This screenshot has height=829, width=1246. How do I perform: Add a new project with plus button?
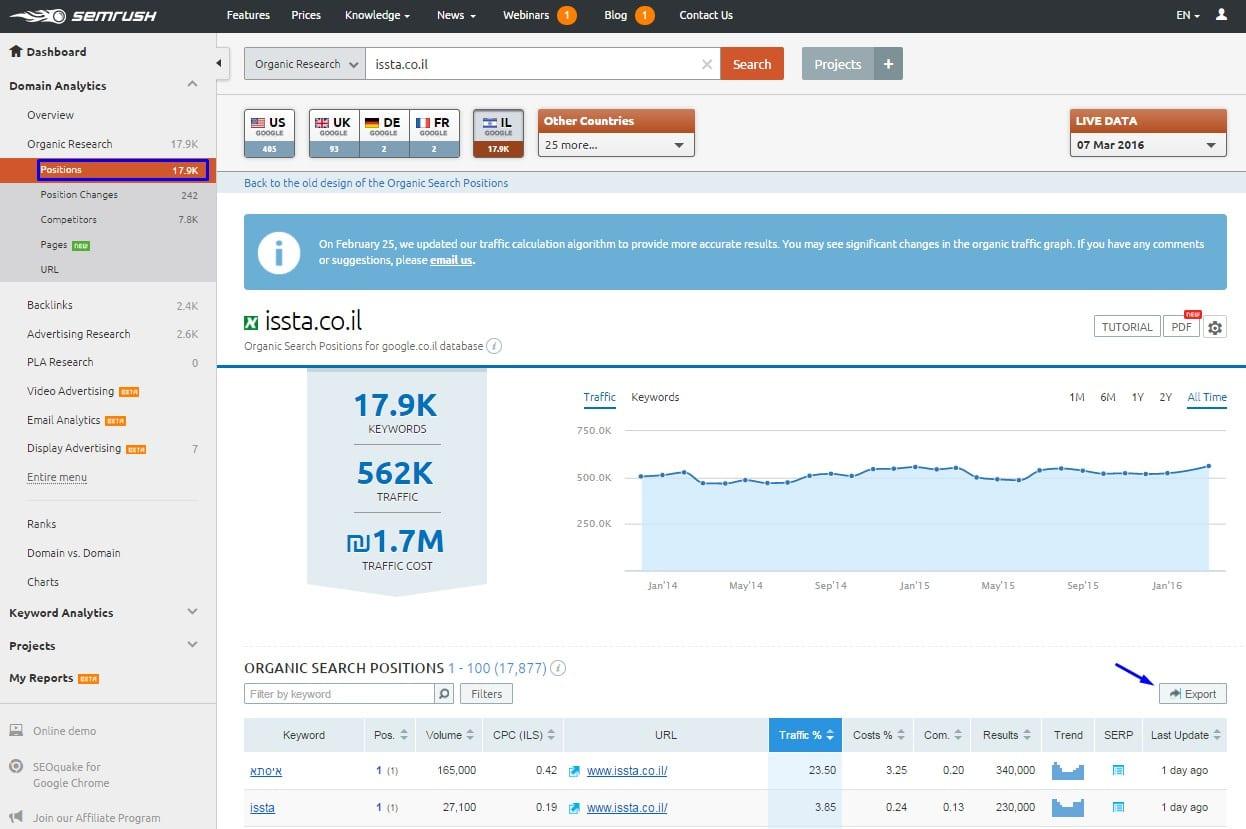tap(888, 64)
